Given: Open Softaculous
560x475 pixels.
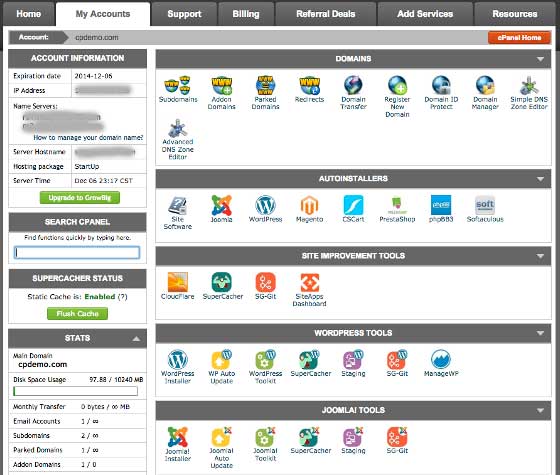Looking at the screenshot, I should pos(485,209).
